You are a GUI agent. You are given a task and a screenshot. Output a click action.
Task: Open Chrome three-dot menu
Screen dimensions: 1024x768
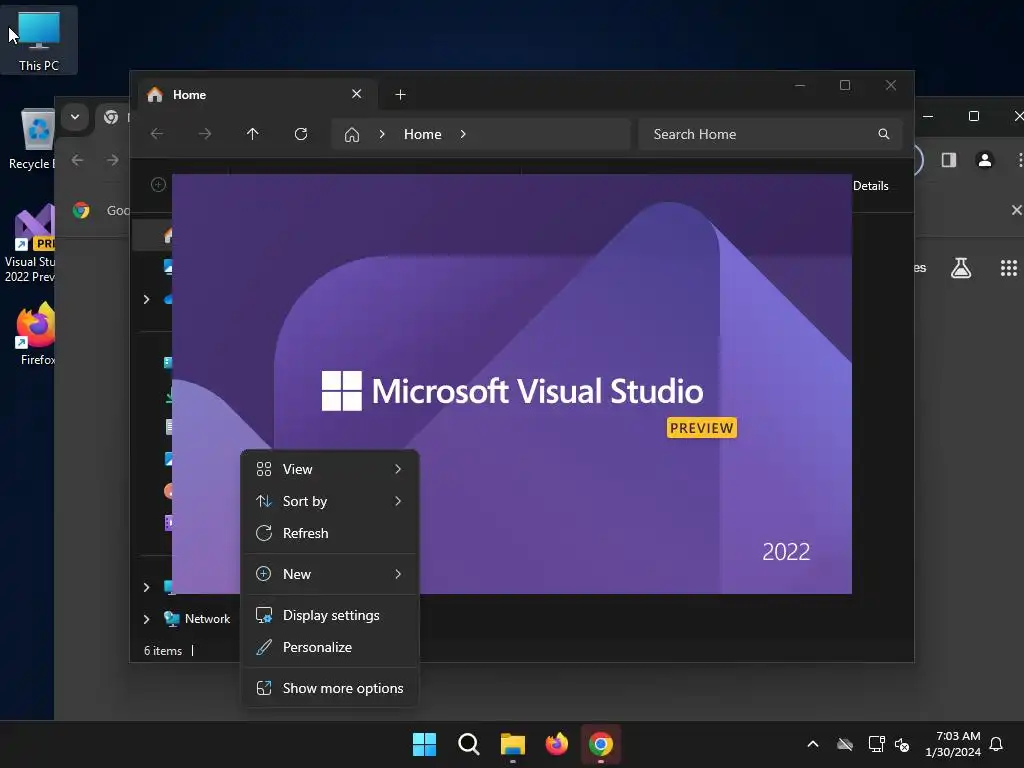[x=1019, y=160]
